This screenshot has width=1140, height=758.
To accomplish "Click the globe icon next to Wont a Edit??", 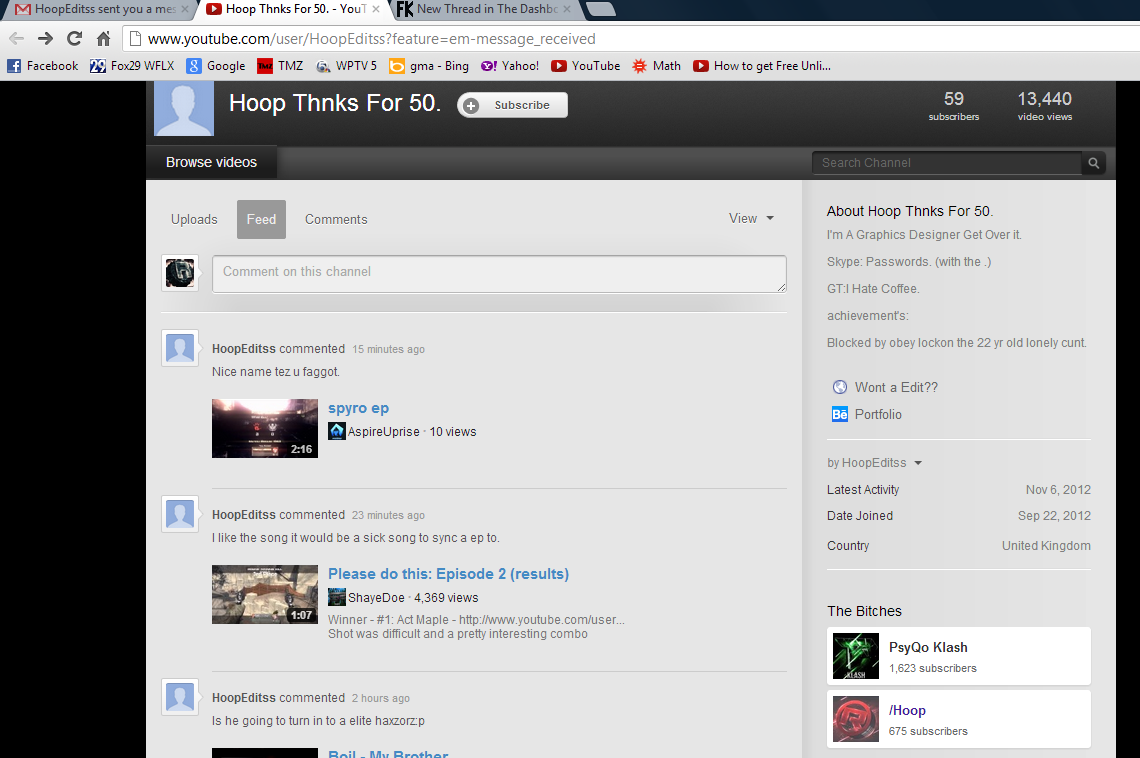I will (840, 387).
